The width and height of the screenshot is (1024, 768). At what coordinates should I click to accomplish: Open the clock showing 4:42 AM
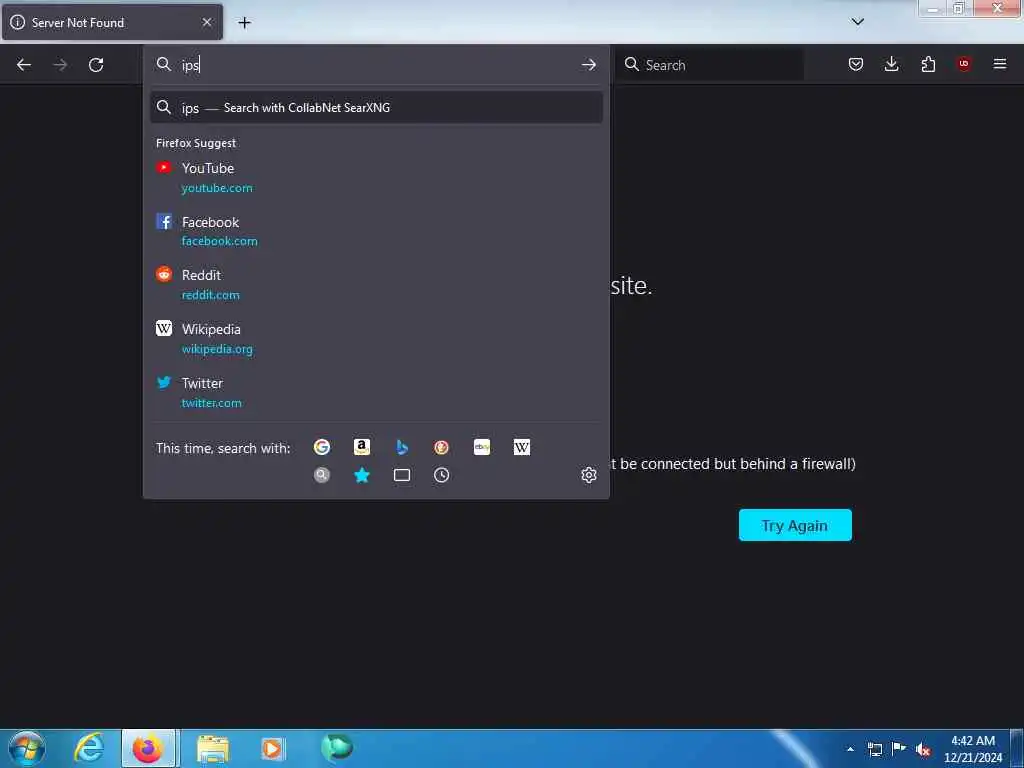(972, 749)
